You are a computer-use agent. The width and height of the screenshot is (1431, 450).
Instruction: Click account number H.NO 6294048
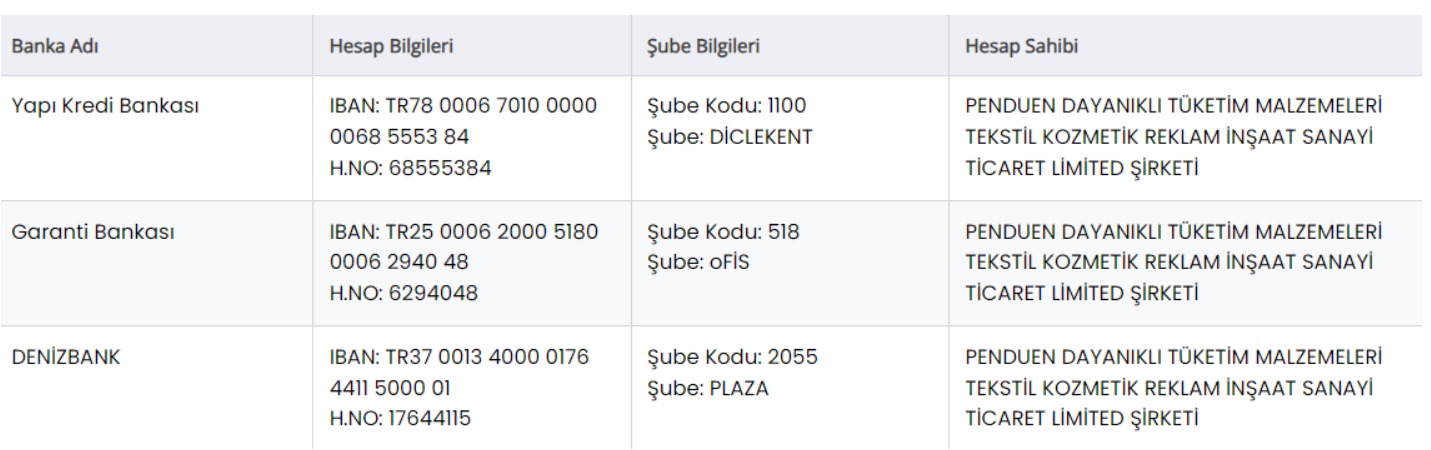pos(404,293)
